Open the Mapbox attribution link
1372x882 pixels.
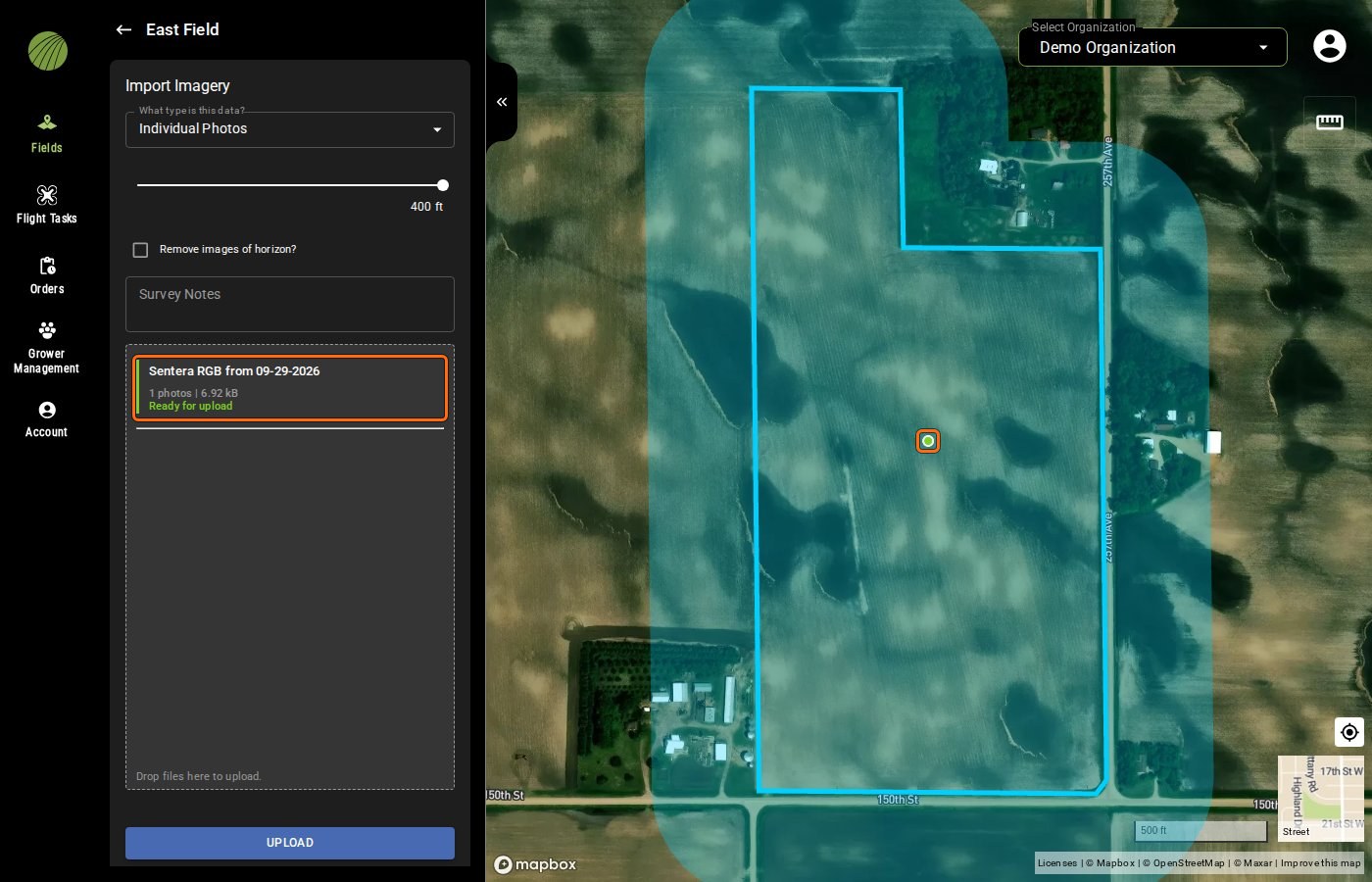click(1110, 863)
